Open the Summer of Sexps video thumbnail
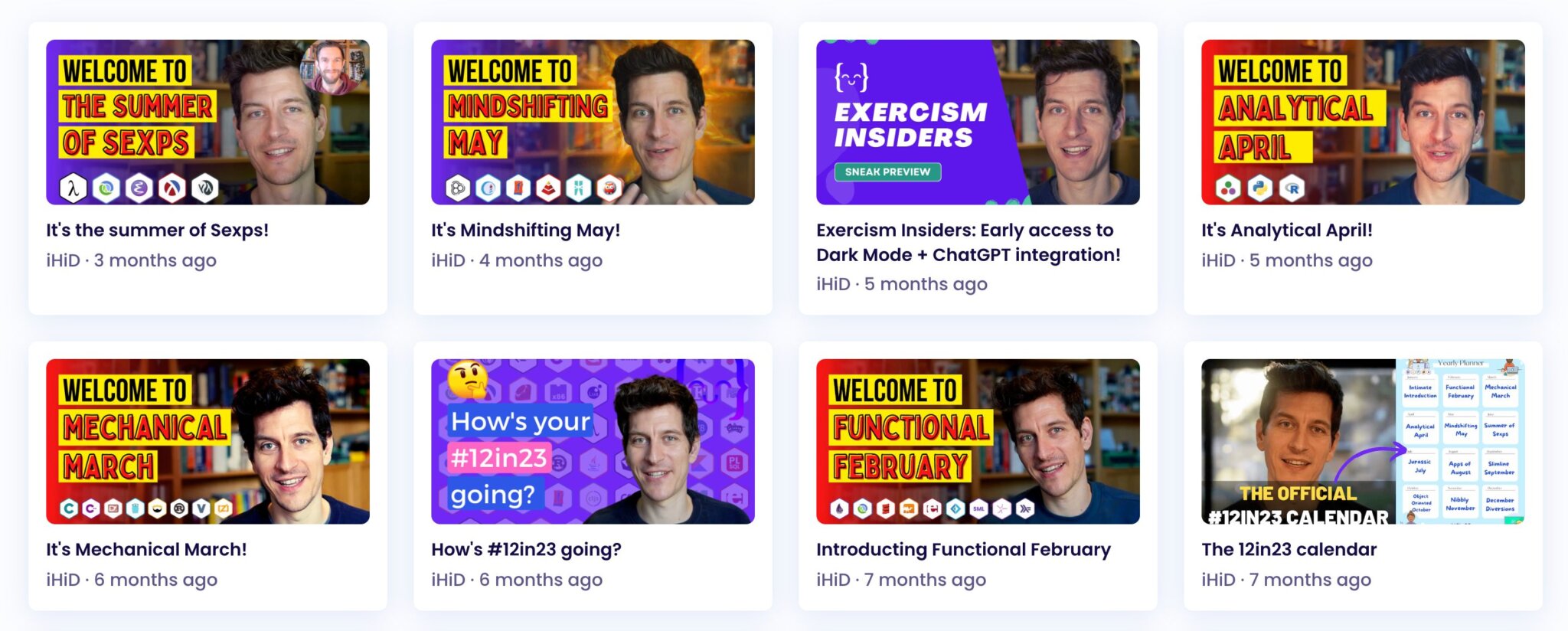The image size is (1568, 631). pyautogui.click(x=207, y=123)
